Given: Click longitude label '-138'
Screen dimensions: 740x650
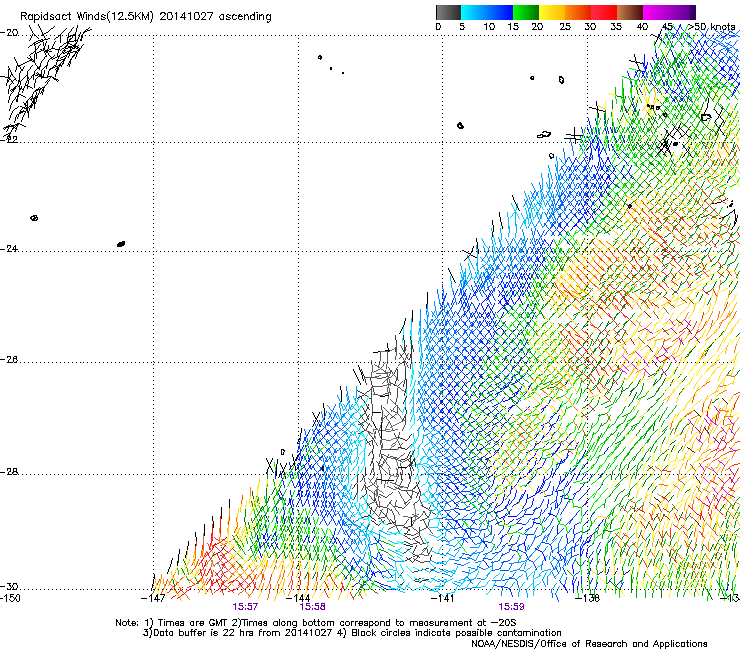Looking at the screenshot, I should 587,598.
